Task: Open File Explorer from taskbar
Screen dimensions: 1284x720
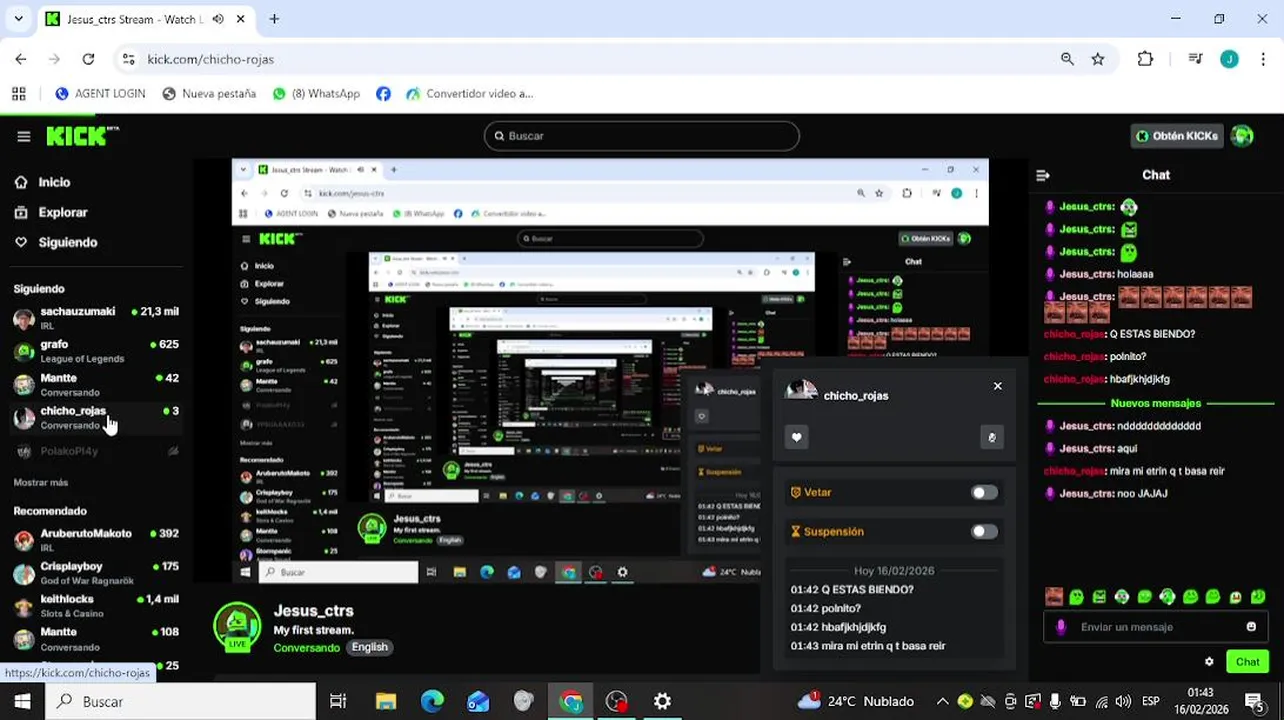Action: click(x=385, y=701)
